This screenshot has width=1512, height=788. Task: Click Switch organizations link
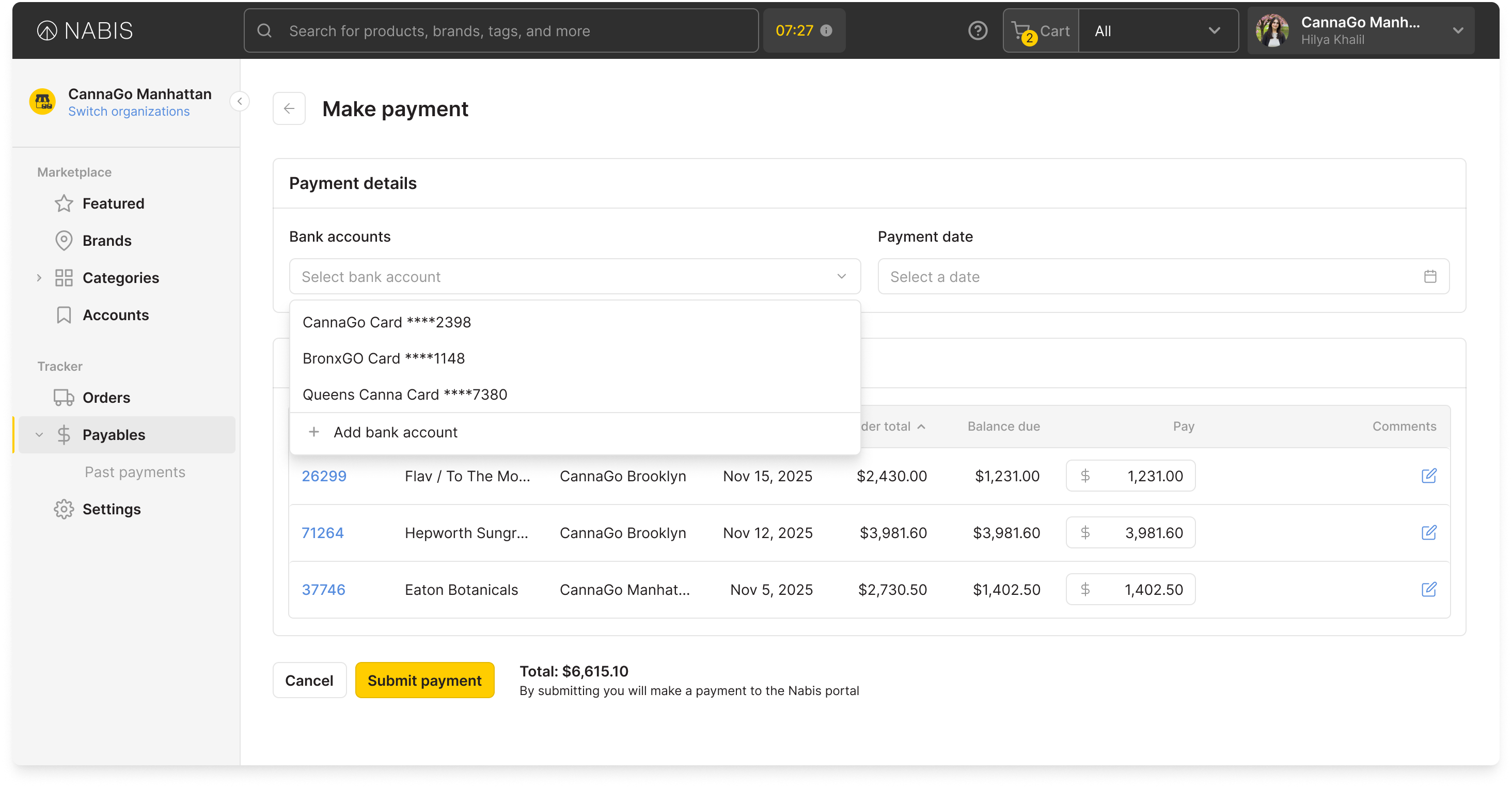click(129, 112)
